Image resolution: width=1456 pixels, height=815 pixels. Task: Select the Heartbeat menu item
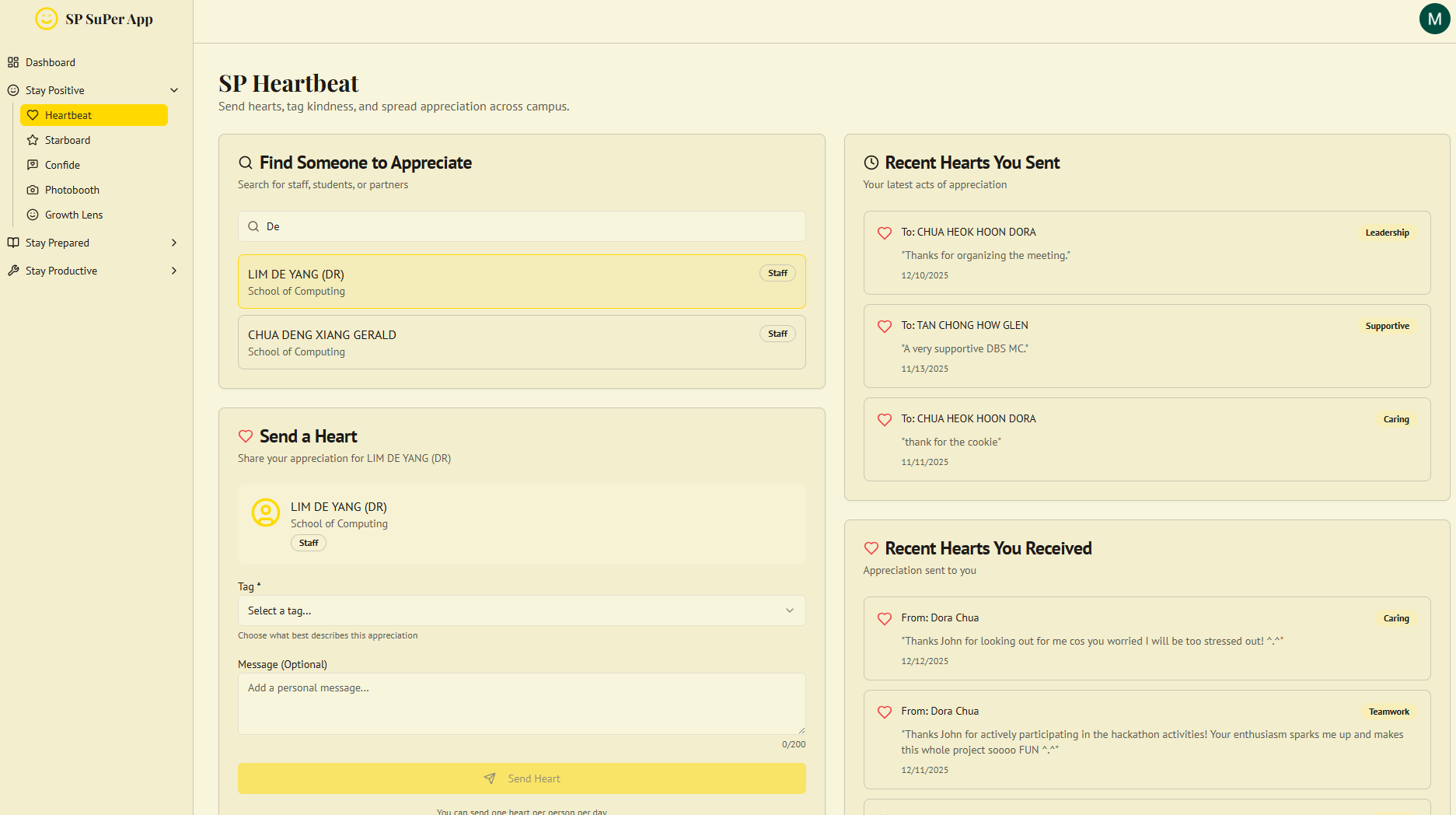[x=94, y=115]
